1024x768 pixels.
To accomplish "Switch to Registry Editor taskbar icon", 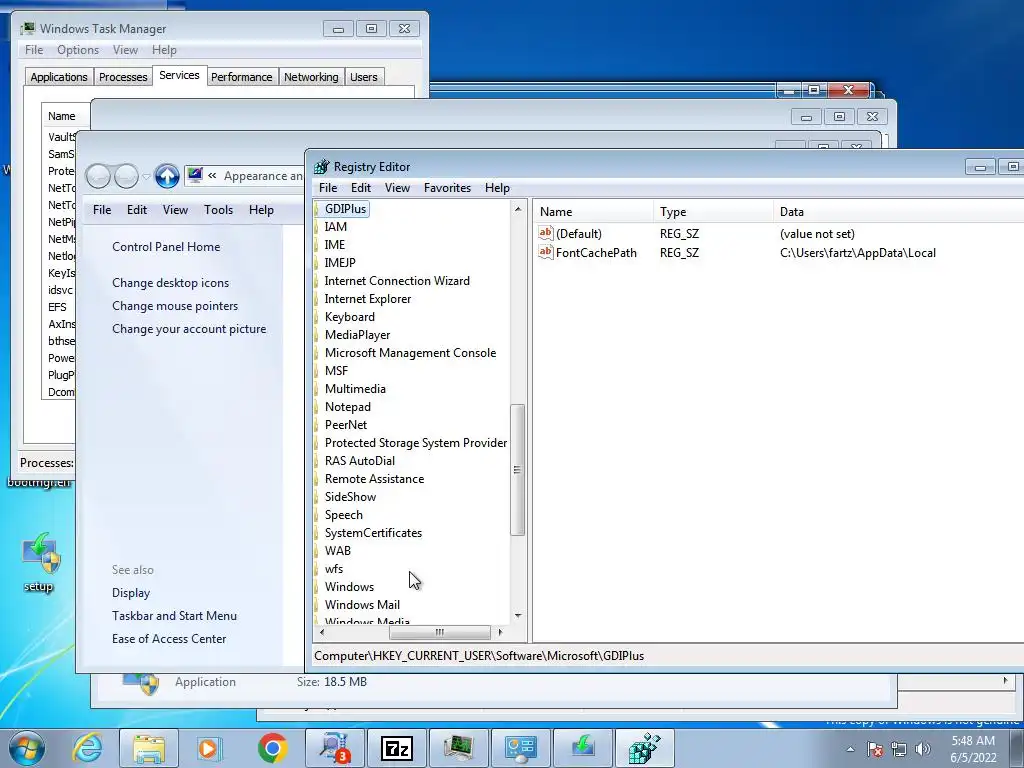I will point(645,748).
